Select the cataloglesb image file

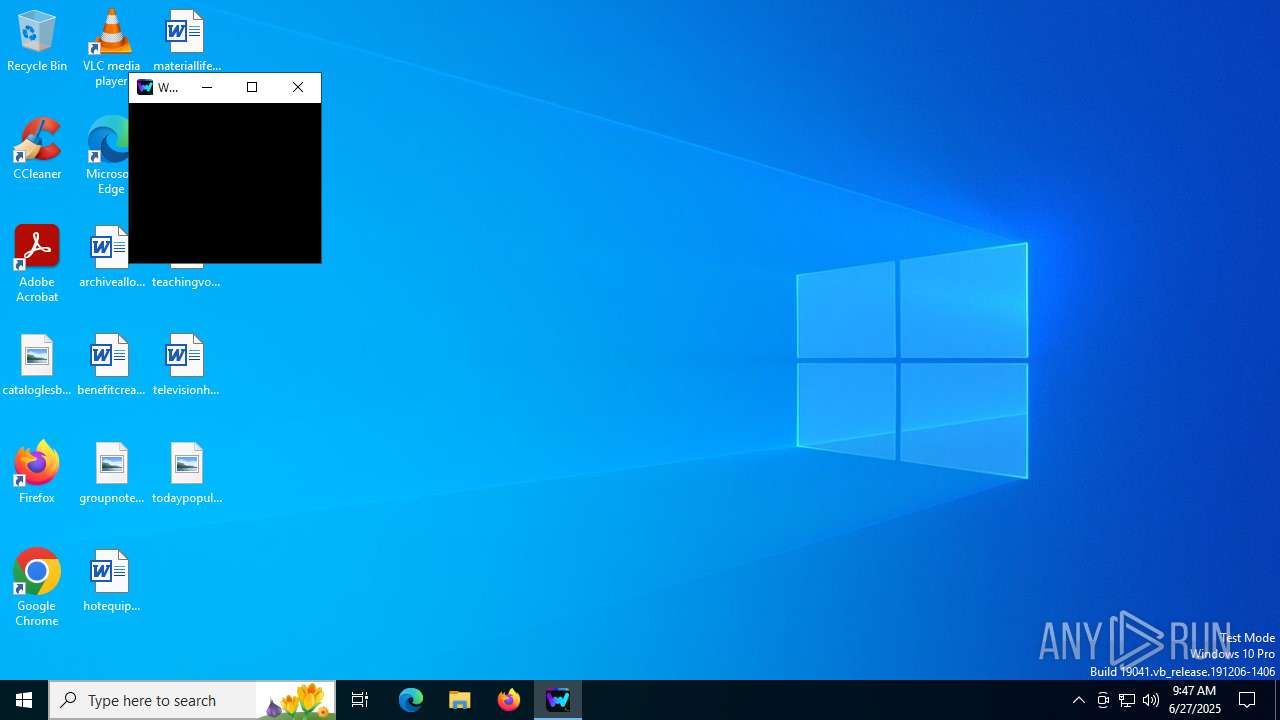pyautogui.click(x=37, y=365)
